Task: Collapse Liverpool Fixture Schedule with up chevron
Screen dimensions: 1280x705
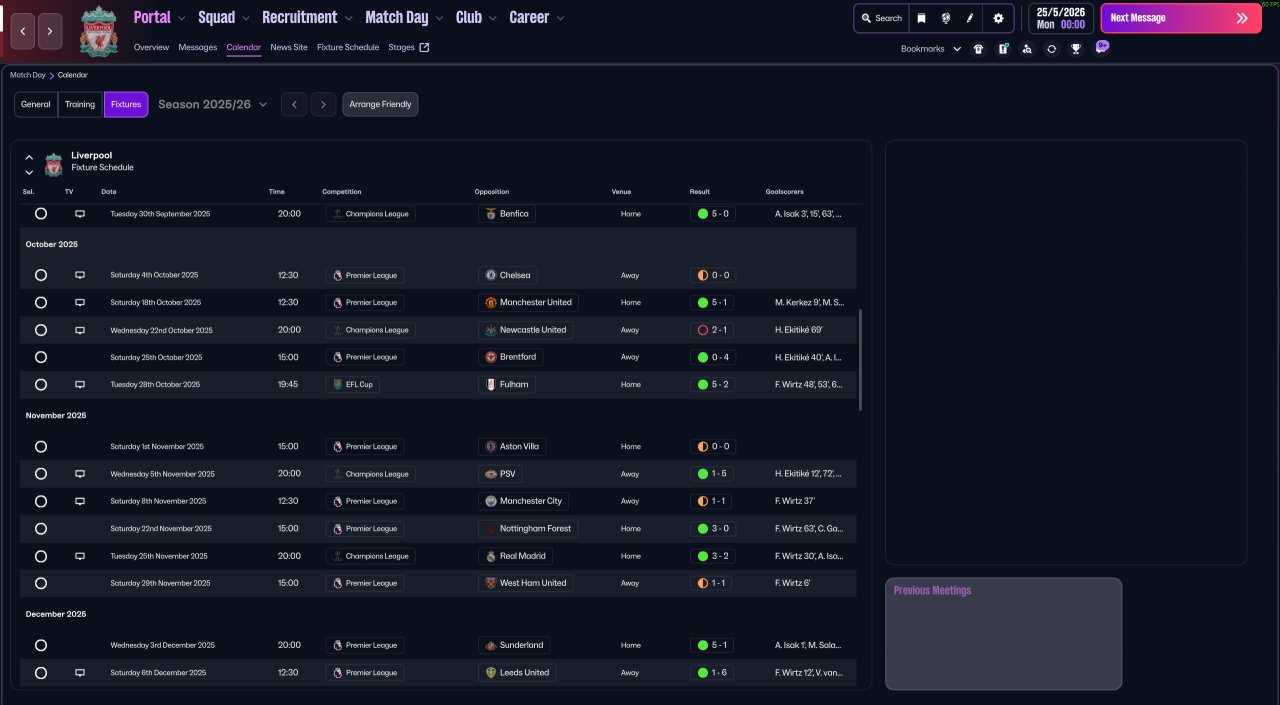Action: [x=29, y=157]
